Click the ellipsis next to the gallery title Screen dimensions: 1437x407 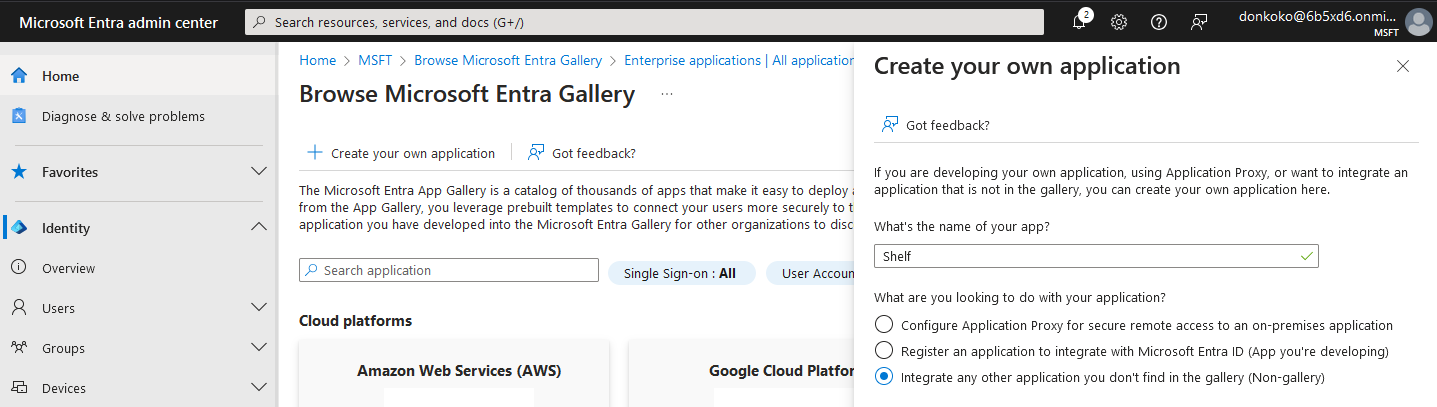click(667, 94)
